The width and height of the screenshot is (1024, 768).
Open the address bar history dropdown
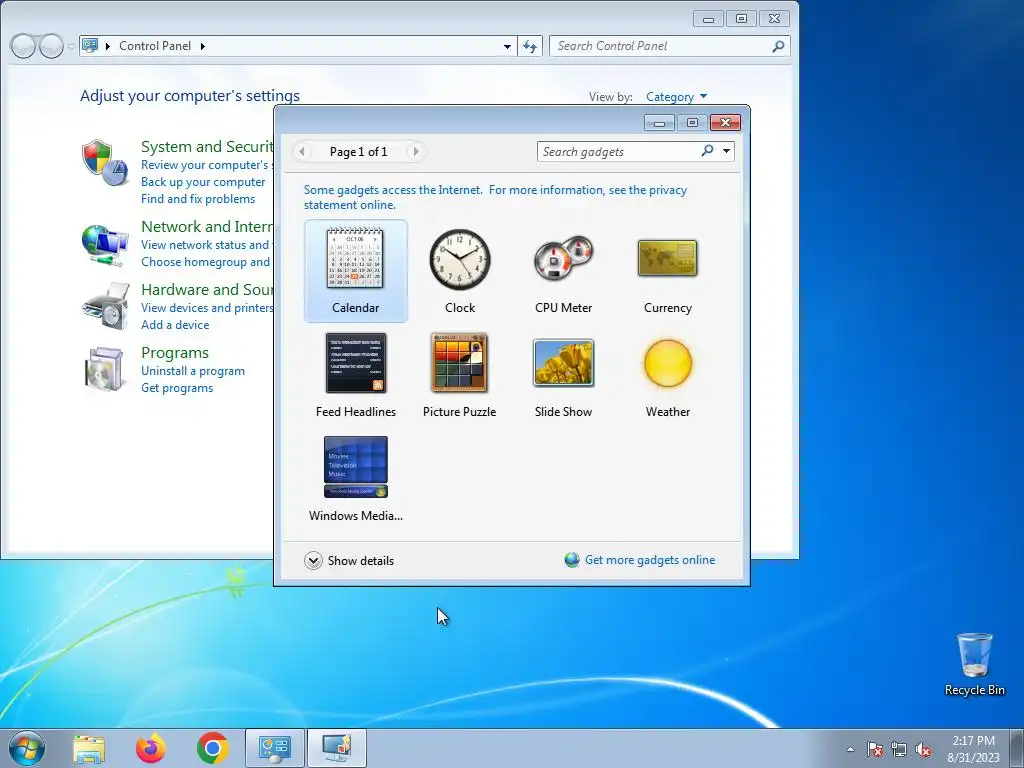tap(507, 46)
